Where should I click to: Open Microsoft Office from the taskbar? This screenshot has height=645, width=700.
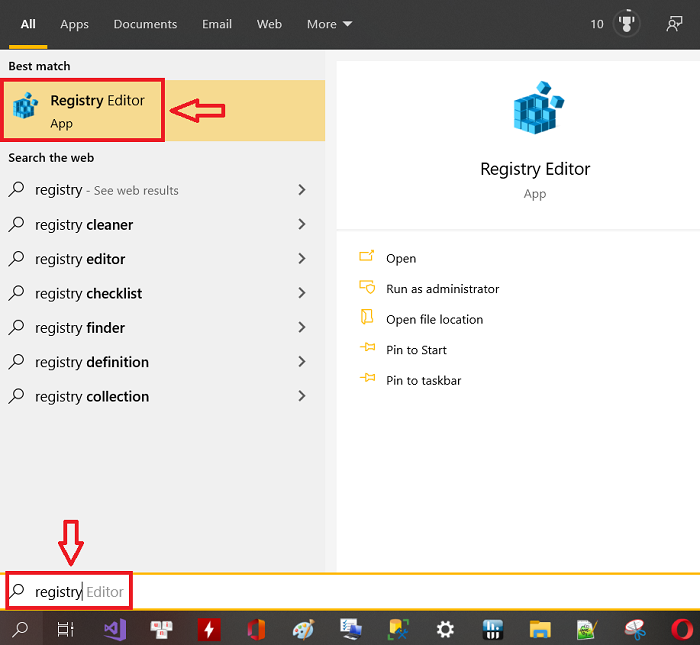(x=256, y=629)
